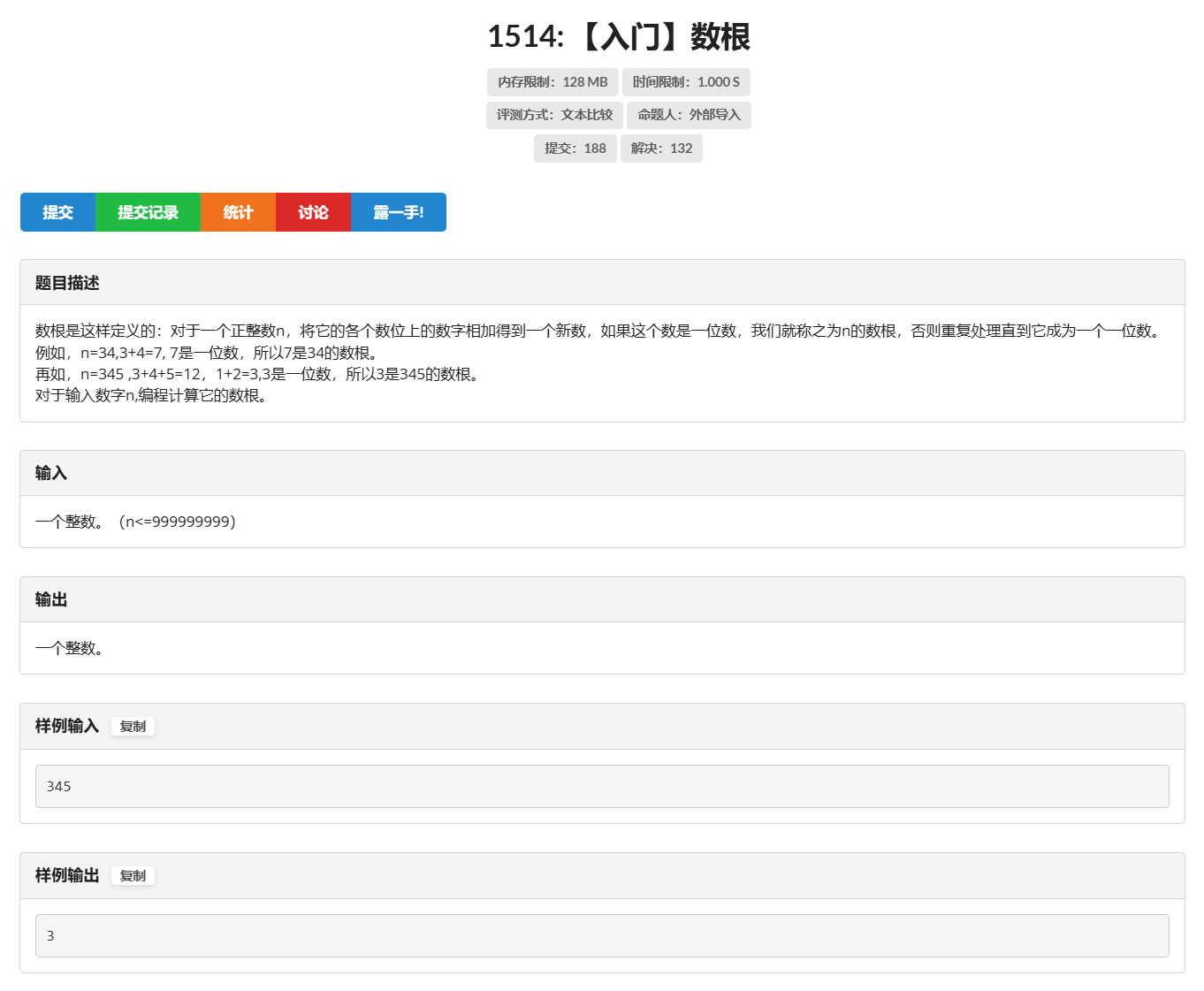Open the 提交: 188 submissions count badge
Screen dimensions: 1204x991
click(575, 149)
